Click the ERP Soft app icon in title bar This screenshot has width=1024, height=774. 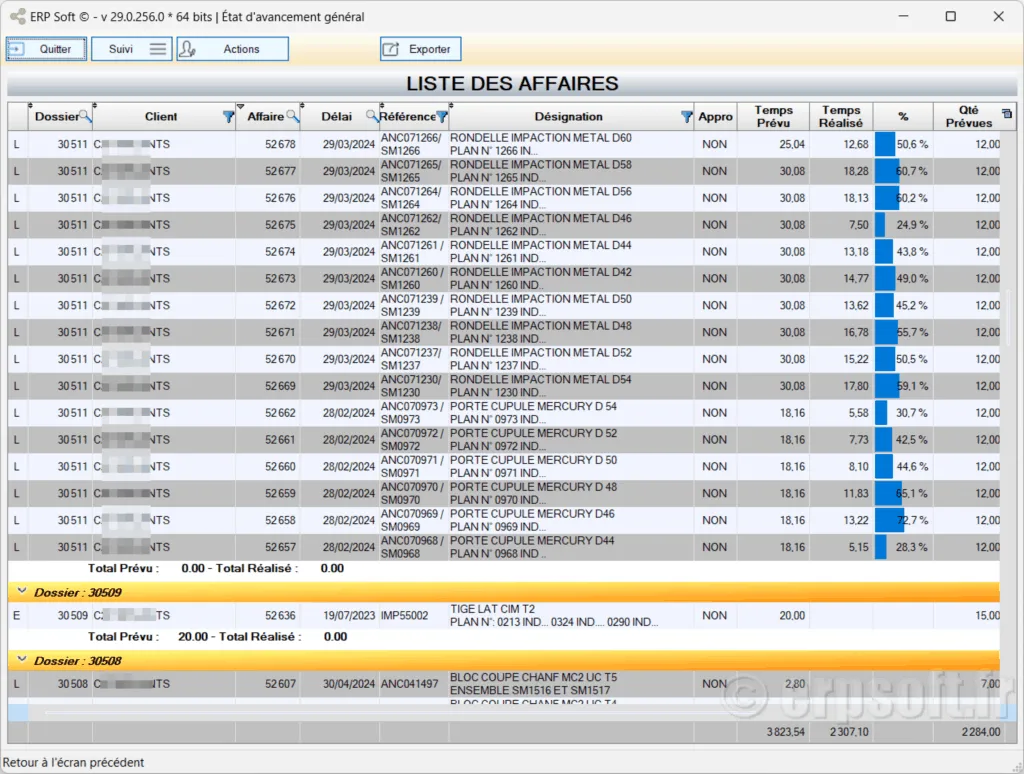[x=17, y=17]
